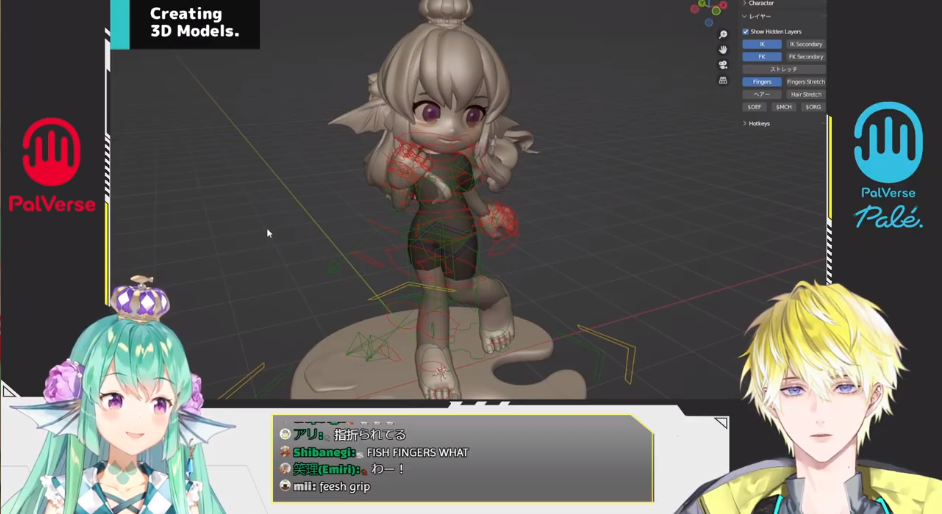The height and width of the screenshot is (514, 942).
Task: Toggle the FK Secondary layer
Action: coord(806,56)
